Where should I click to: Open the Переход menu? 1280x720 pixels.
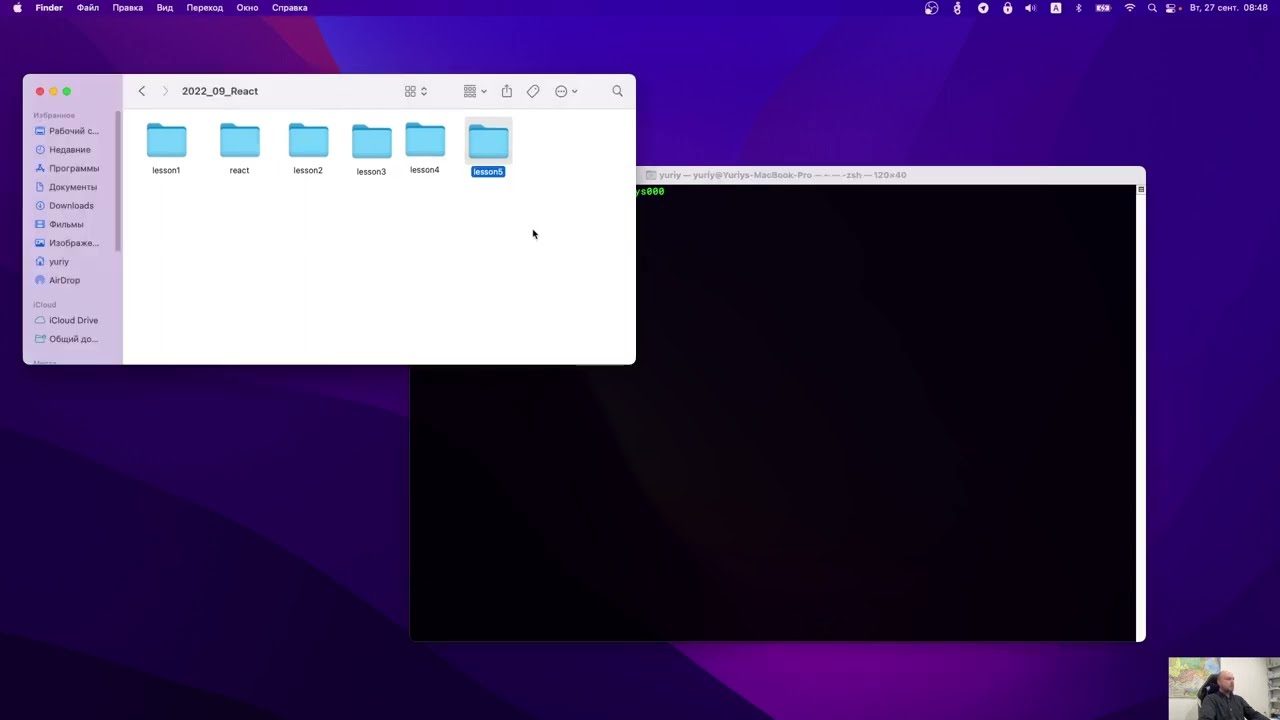[x=205, y=8]
